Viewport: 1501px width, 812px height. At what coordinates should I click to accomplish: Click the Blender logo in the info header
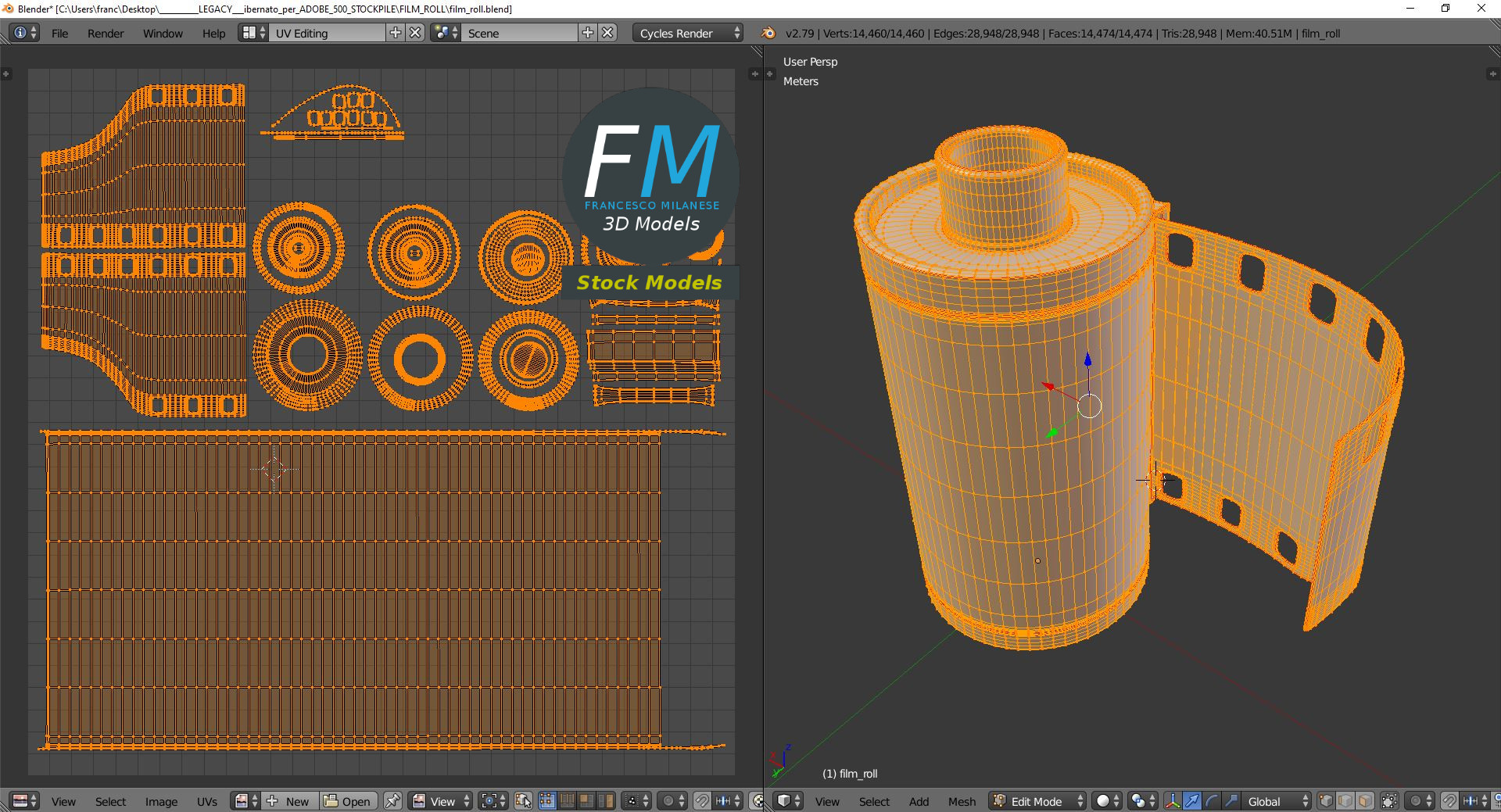(768, 33)
